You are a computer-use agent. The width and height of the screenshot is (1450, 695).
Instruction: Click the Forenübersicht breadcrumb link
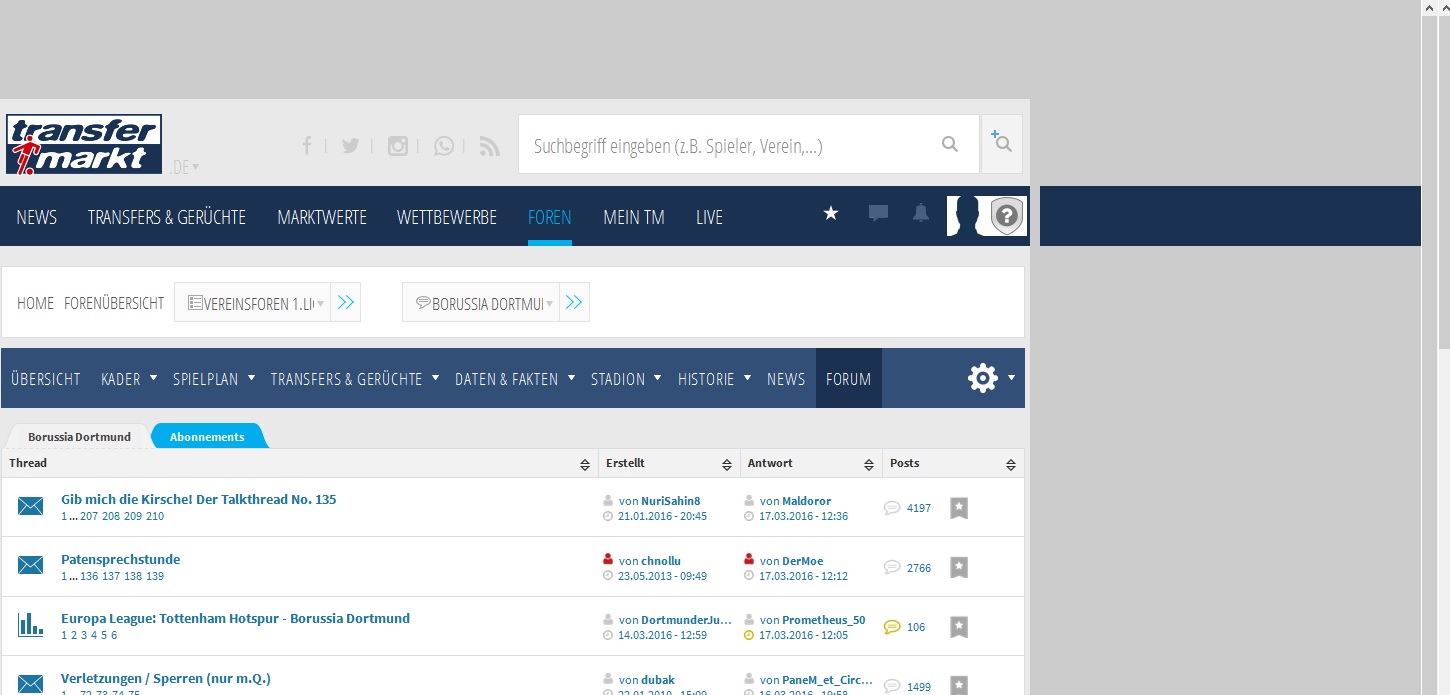114,303
